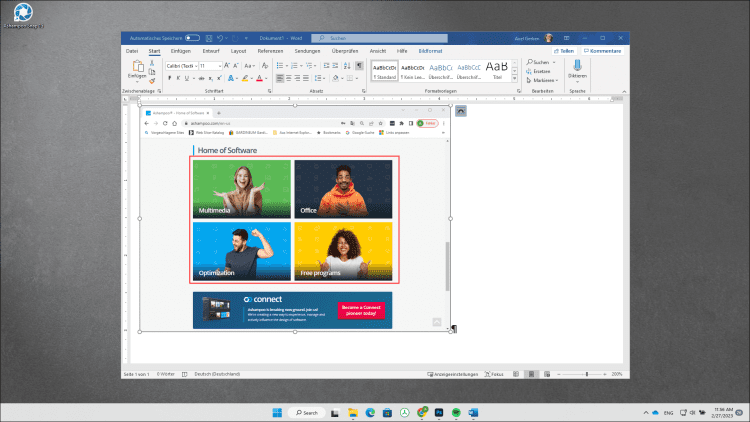
Task: Toggle the Automatisches Speichern switch
Action: pos(192,38)
